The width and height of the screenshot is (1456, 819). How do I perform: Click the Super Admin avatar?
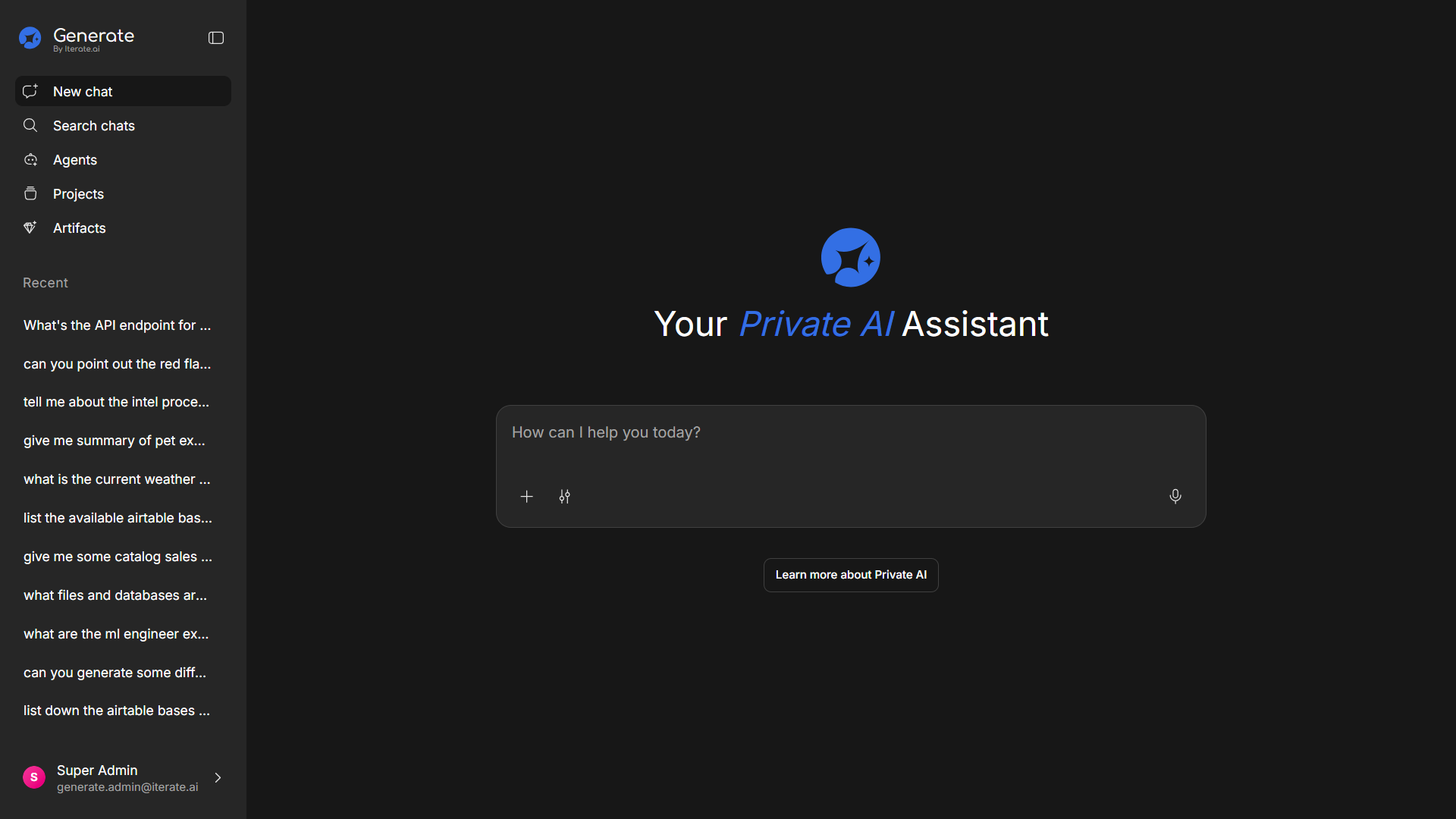(x=34, y=777)
